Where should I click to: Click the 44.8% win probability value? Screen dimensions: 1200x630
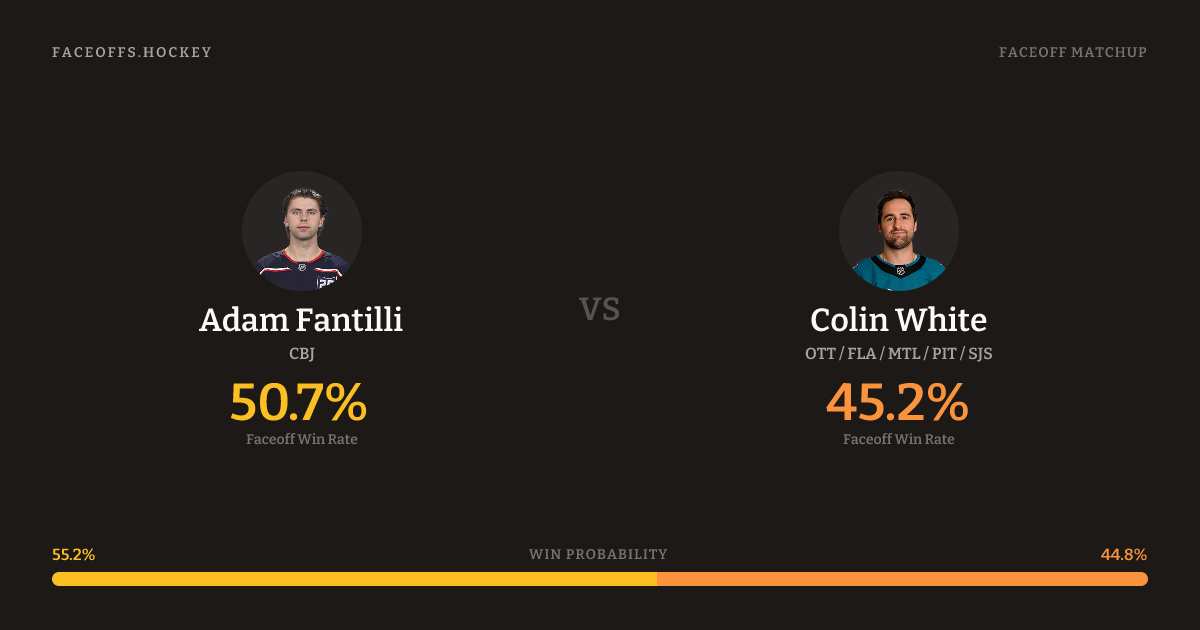click(1124, 554)
